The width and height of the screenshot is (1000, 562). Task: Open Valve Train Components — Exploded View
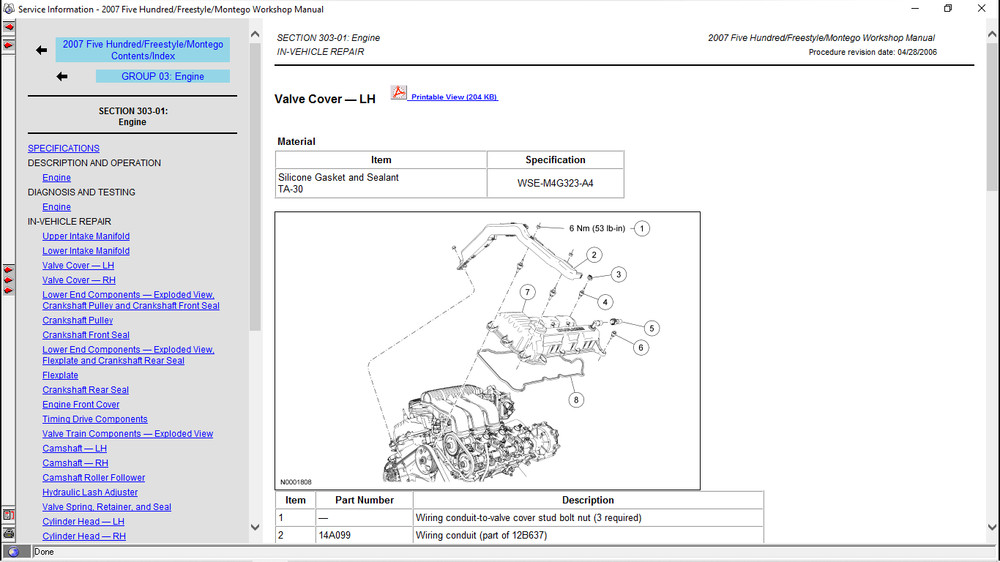coord(128,434)
